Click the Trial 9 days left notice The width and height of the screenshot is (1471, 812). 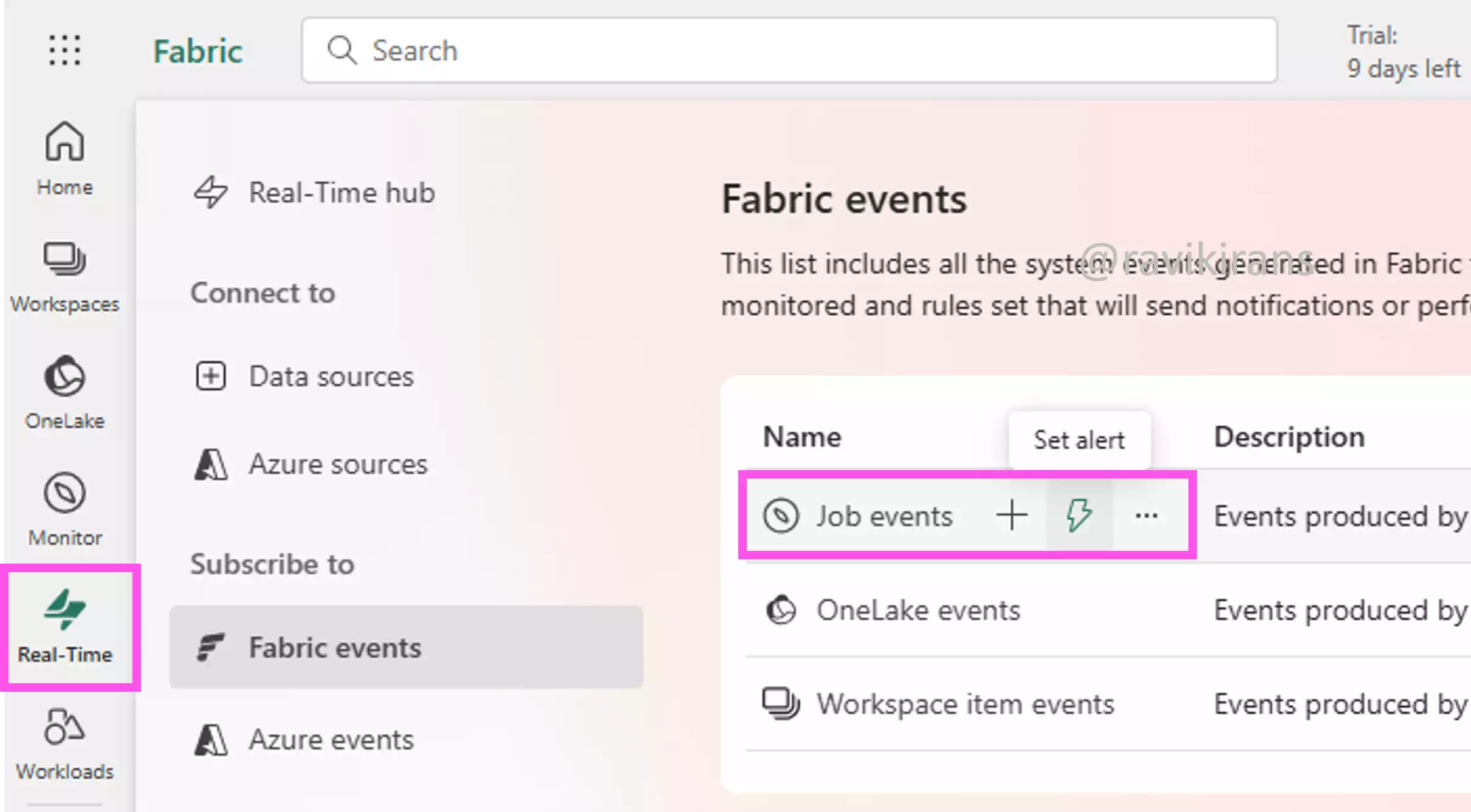(1404, 52)
